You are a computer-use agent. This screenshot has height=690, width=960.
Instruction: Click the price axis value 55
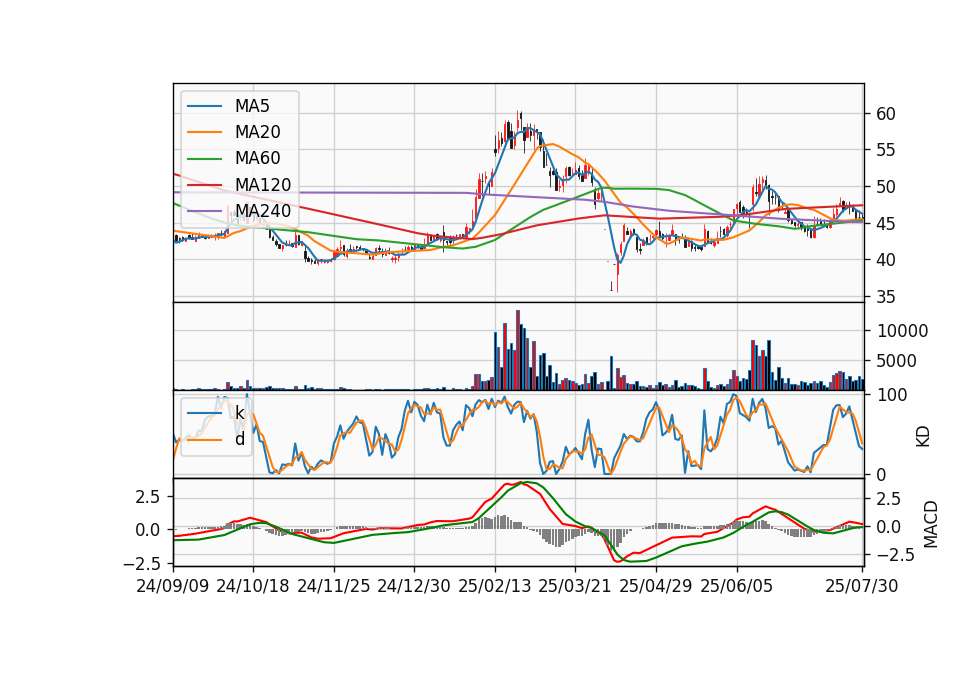[886, 151]
